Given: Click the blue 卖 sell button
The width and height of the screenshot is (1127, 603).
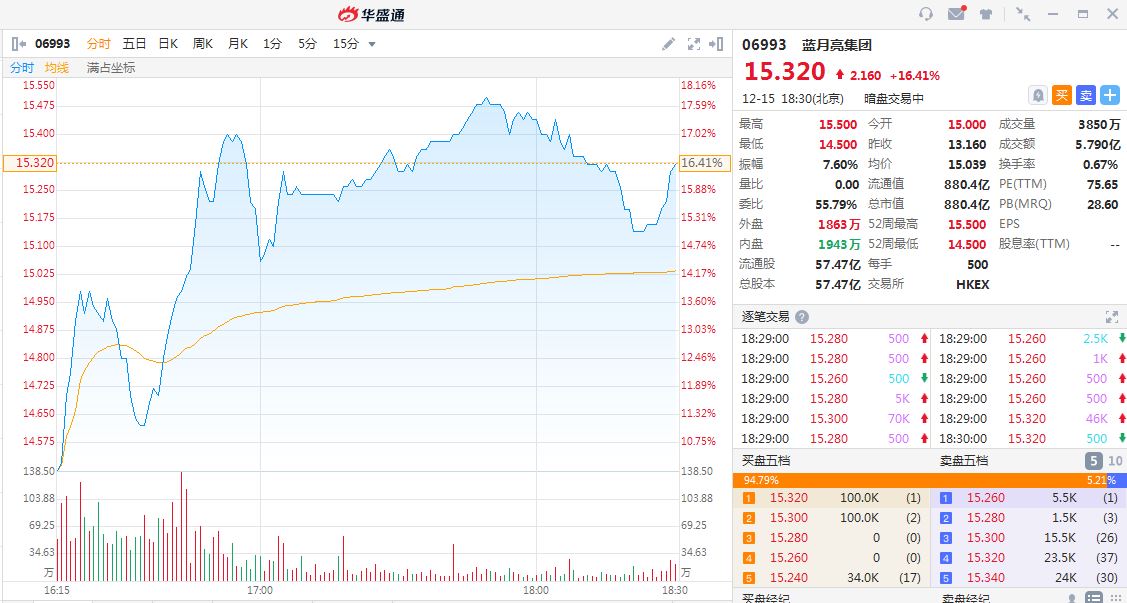Looking at the screenshot, I should pos(1086,95).
